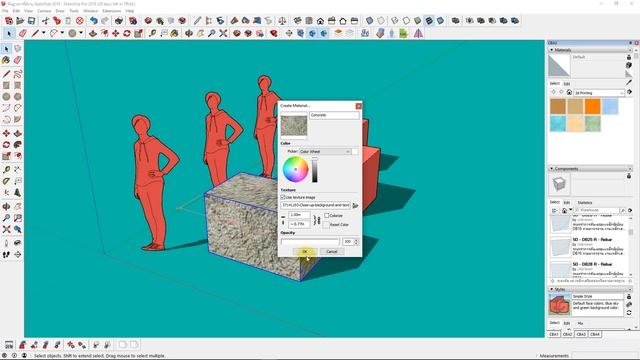The height and width of the screenshot is (360, 640).
Task: Select the Walk footprints tool in left toolbar
Action: 6,254
